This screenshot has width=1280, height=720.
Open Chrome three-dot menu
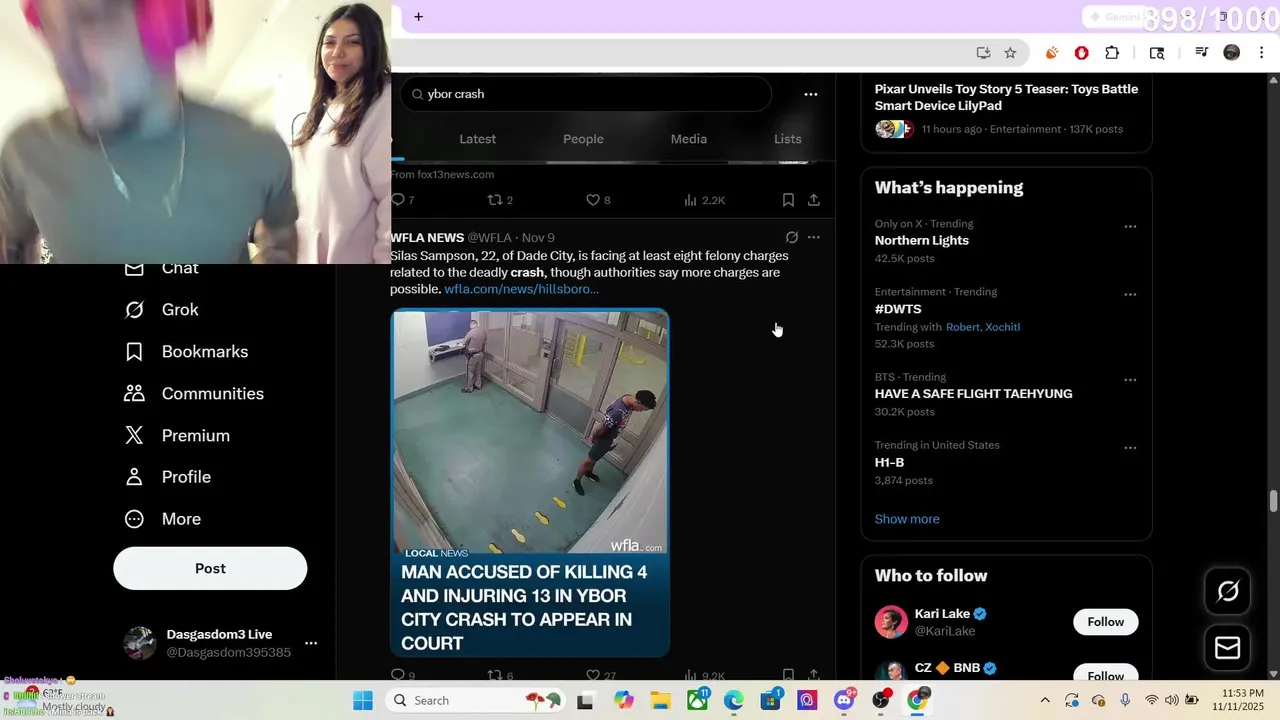1261,53
